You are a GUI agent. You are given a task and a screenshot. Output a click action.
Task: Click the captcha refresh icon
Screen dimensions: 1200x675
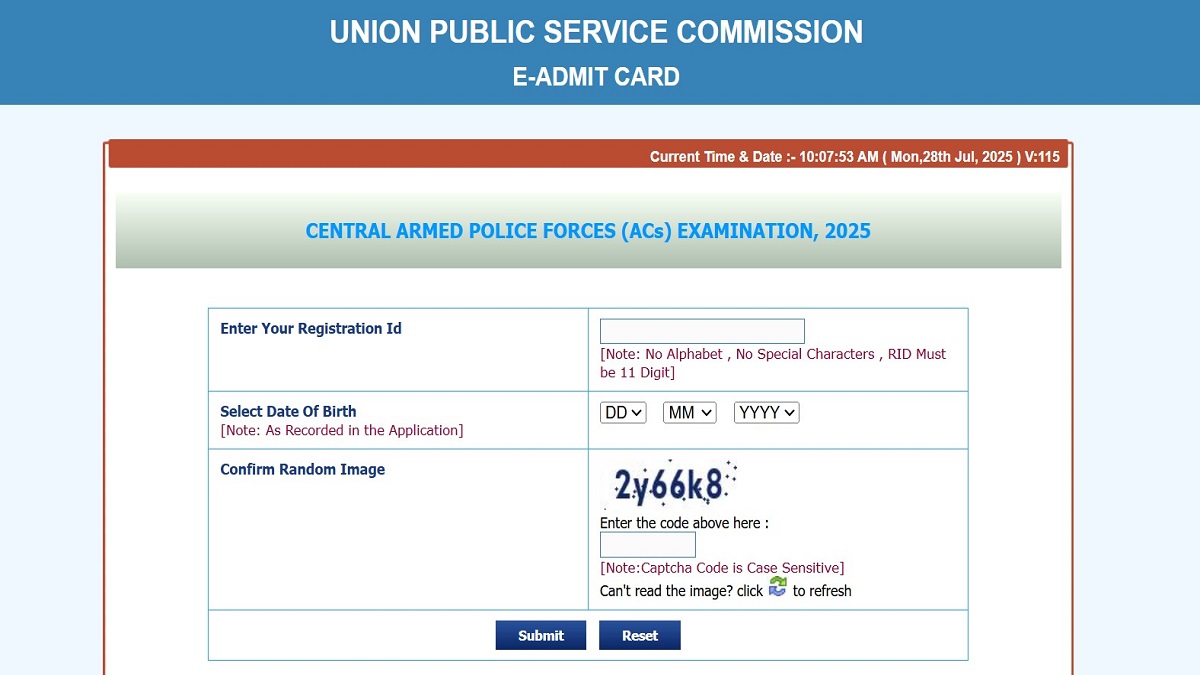pyautogui.click(x=778, y=588)
